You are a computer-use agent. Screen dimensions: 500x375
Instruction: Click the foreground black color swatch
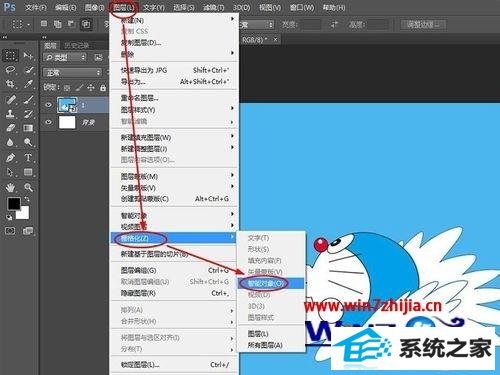click(14, 204)
